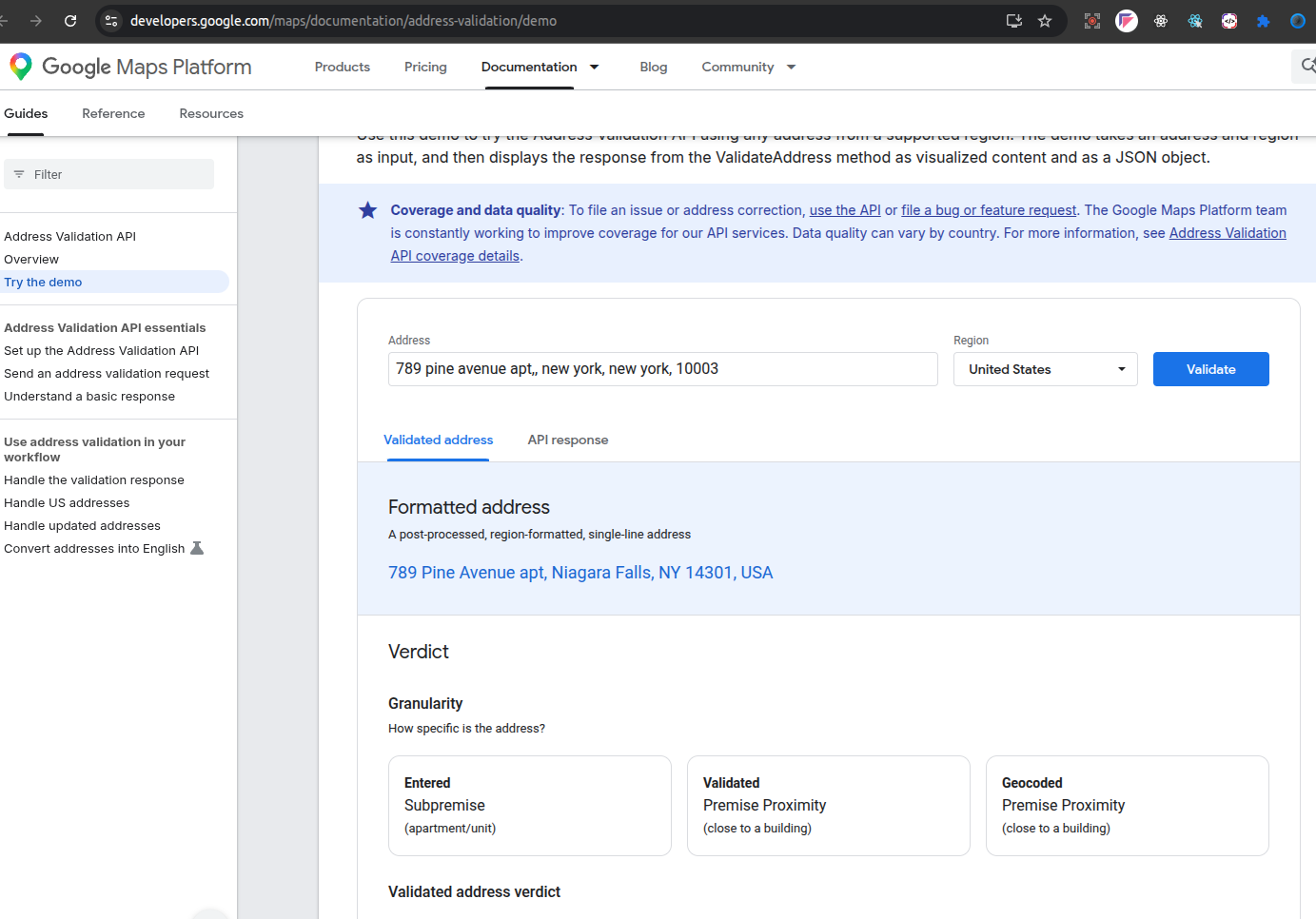Click the Entered Subpremise granularity card
This screenshot has height=919, width=1316.
[x=530, y=806]
